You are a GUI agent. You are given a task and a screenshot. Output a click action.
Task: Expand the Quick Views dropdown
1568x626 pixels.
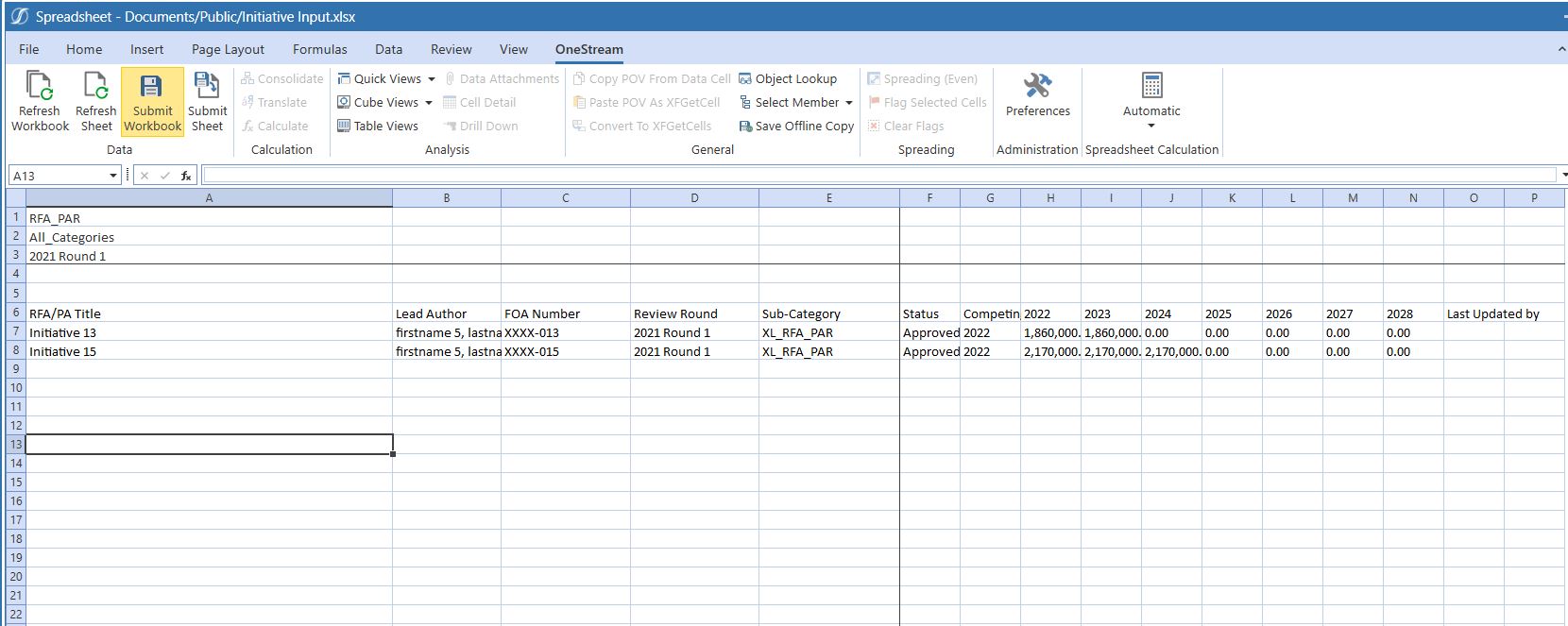pyautogui.click(x=431, y=79)
